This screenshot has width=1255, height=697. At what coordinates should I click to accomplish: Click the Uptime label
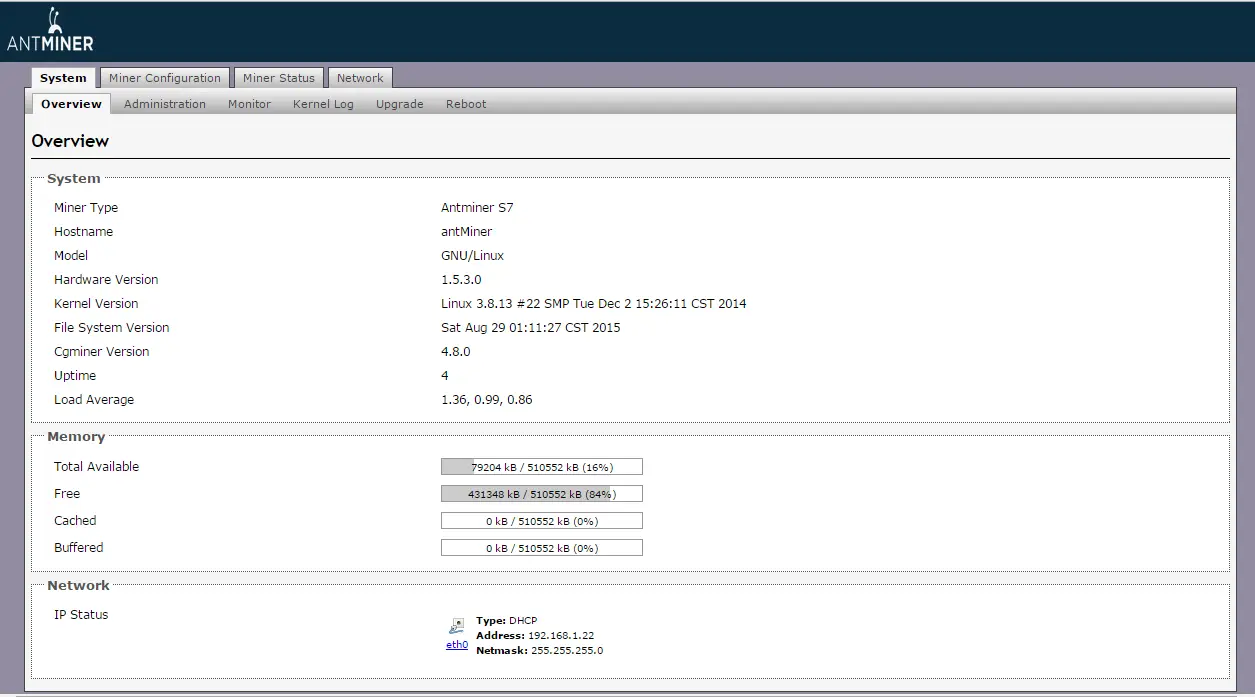click(75, 376)
